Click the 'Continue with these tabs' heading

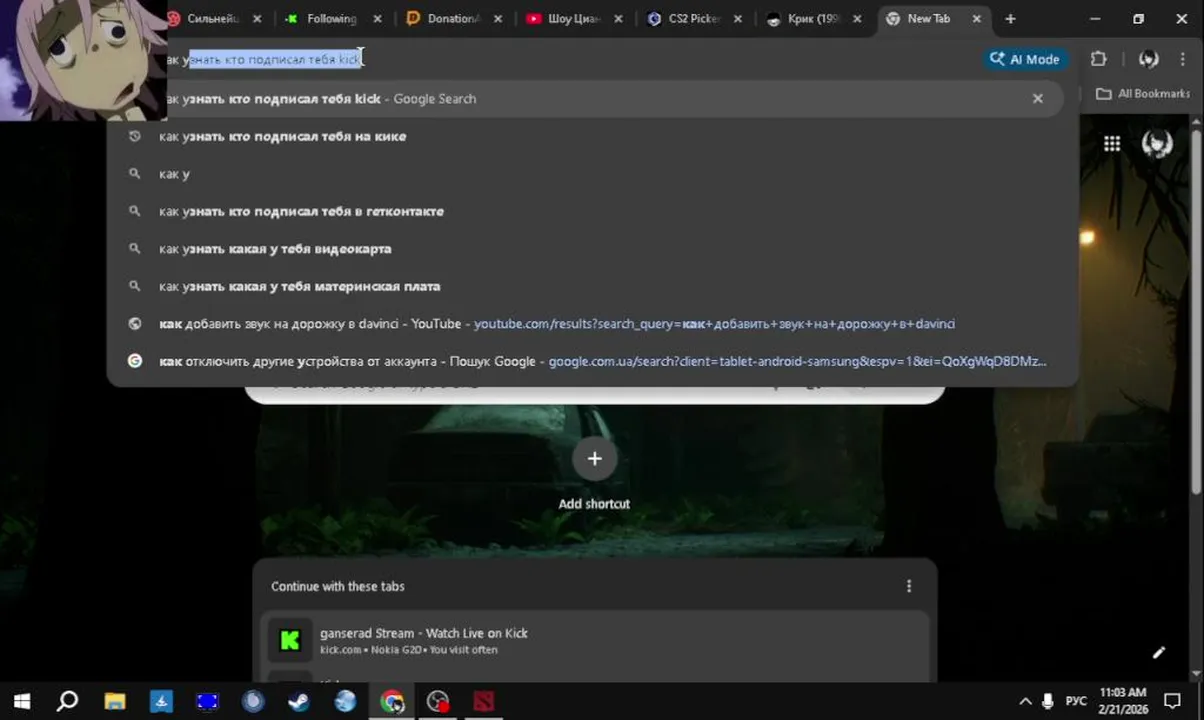338,586
